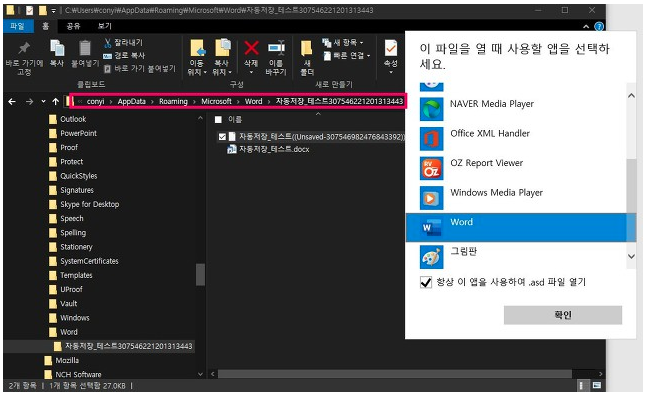Click the app list scroll up arrow
Viewport: 651px width, 394px height.
click(x=631, y=96)
